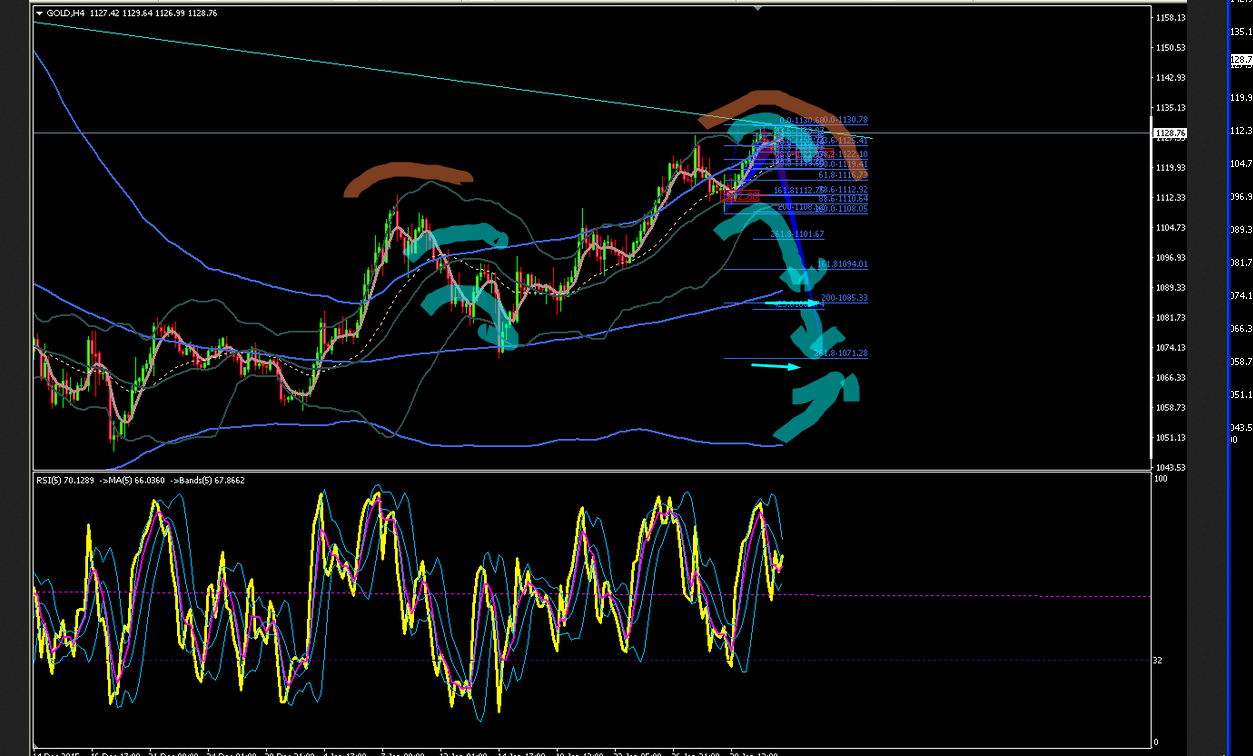Select the Fibonacci level 261.8-1101.67 label
The image size is (1253, 756).
pos(797,234)
